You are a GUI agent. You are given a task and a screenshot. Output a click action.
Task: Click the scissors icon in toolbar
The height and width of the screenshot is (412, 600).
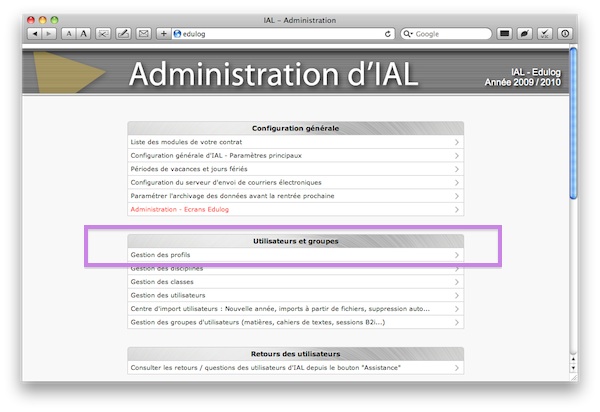tap(103, 34)
